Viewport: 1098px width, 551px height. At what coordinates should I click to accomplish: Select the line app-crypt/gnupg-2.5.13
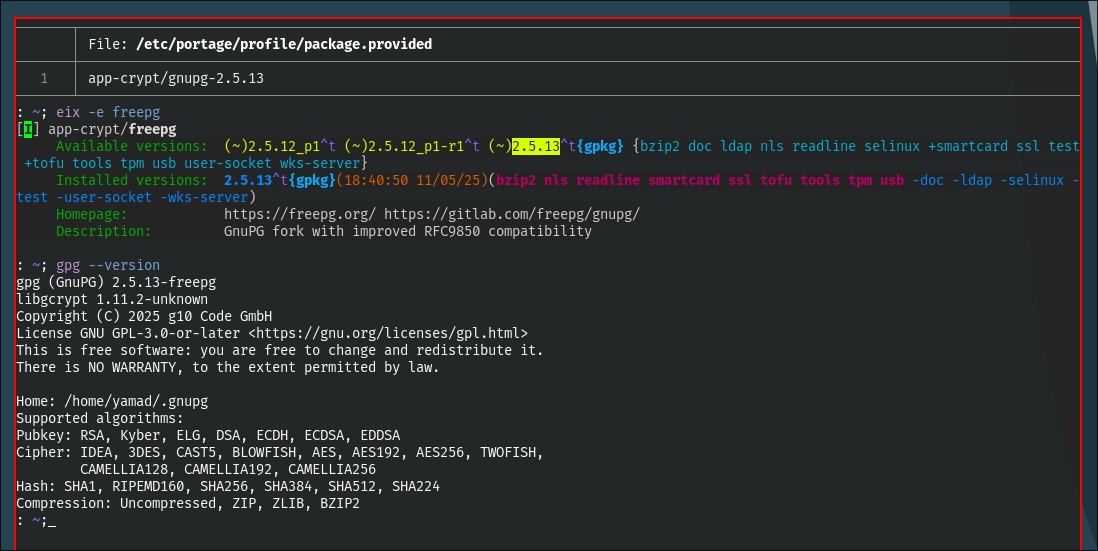[176, 78]
